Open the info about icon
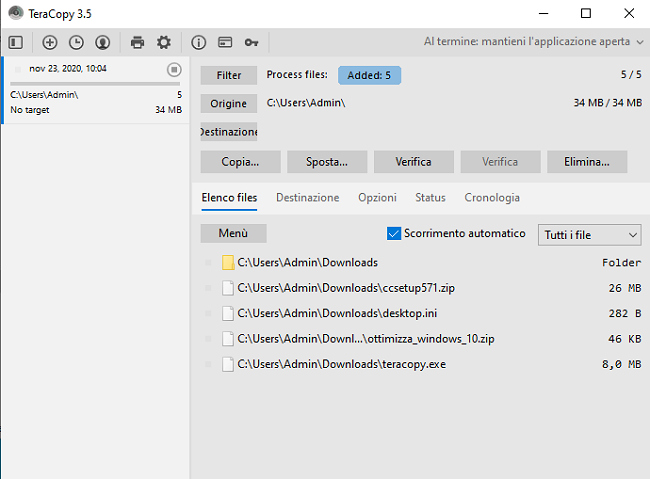 [198, 42]
